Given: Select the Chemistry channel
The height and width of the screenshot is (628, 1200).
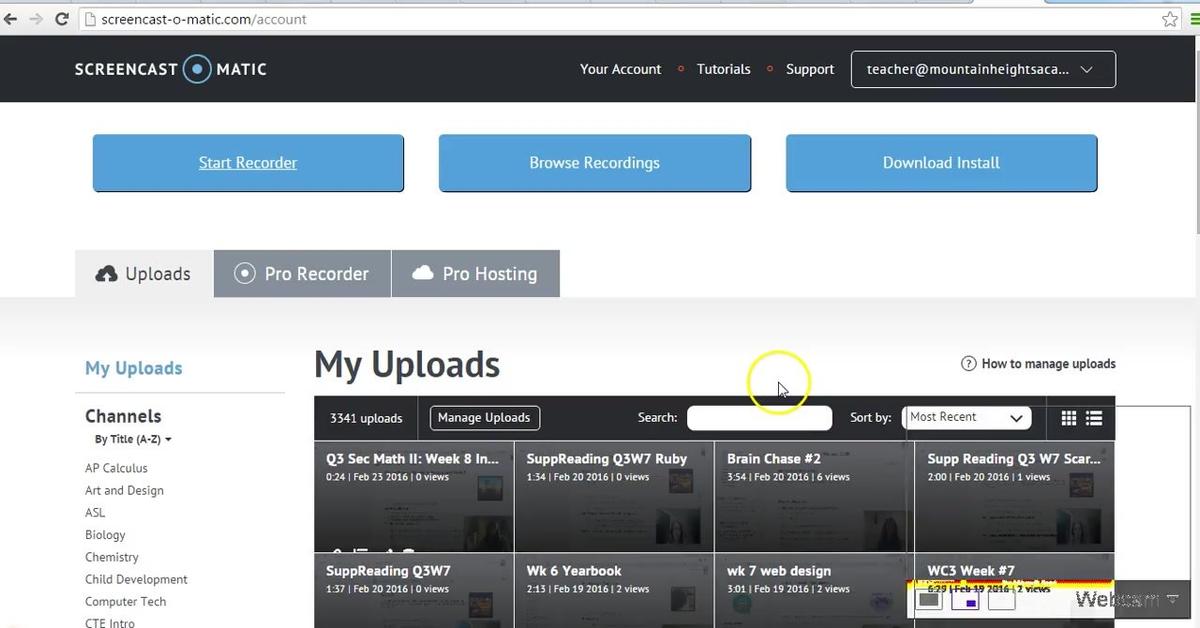Looking at the screenshot, I should [112, 557].
